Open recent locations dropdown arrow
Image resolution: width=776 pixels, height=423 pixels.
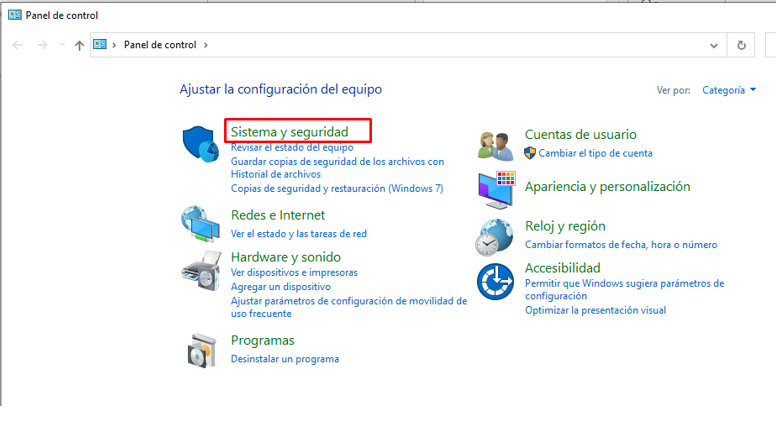[x=62, y=45]
